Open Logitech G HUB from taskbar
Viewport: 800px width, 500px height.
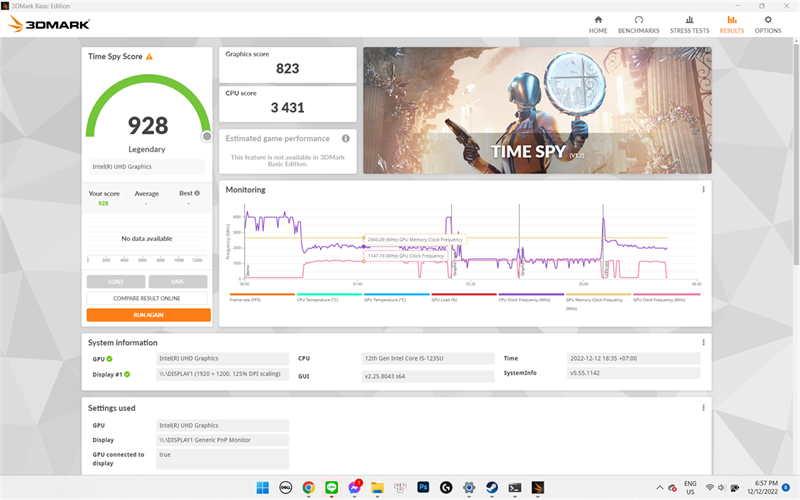pyautogui.click(x=446, y=488)
